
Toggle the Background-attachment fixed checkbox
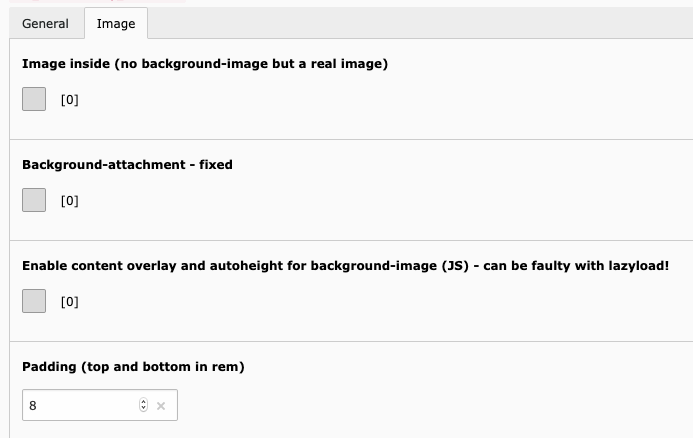34,200
